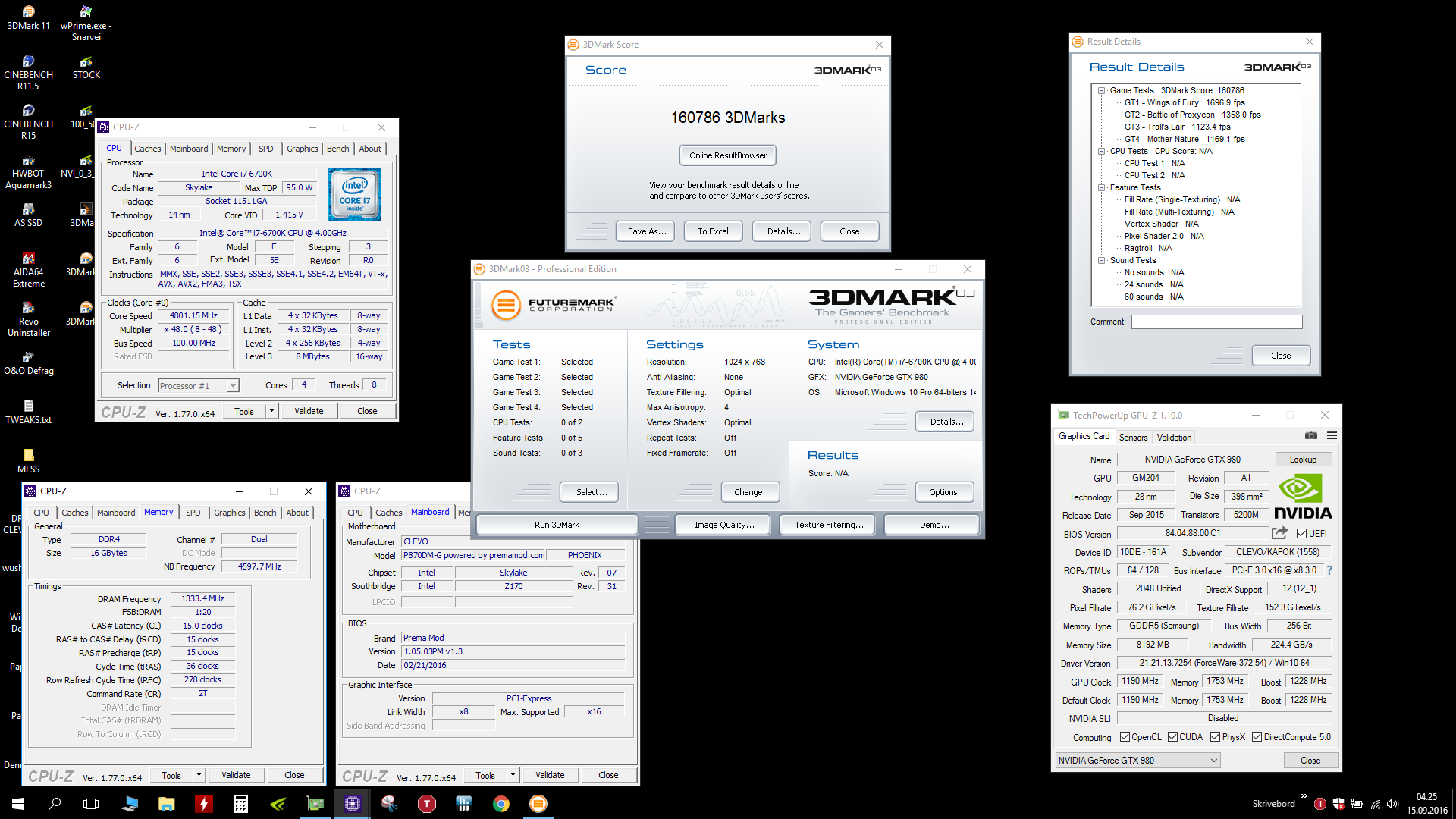Click into the Comment field in Result Details
The width and height of the screenshot is (1456, 819).
1216,322
